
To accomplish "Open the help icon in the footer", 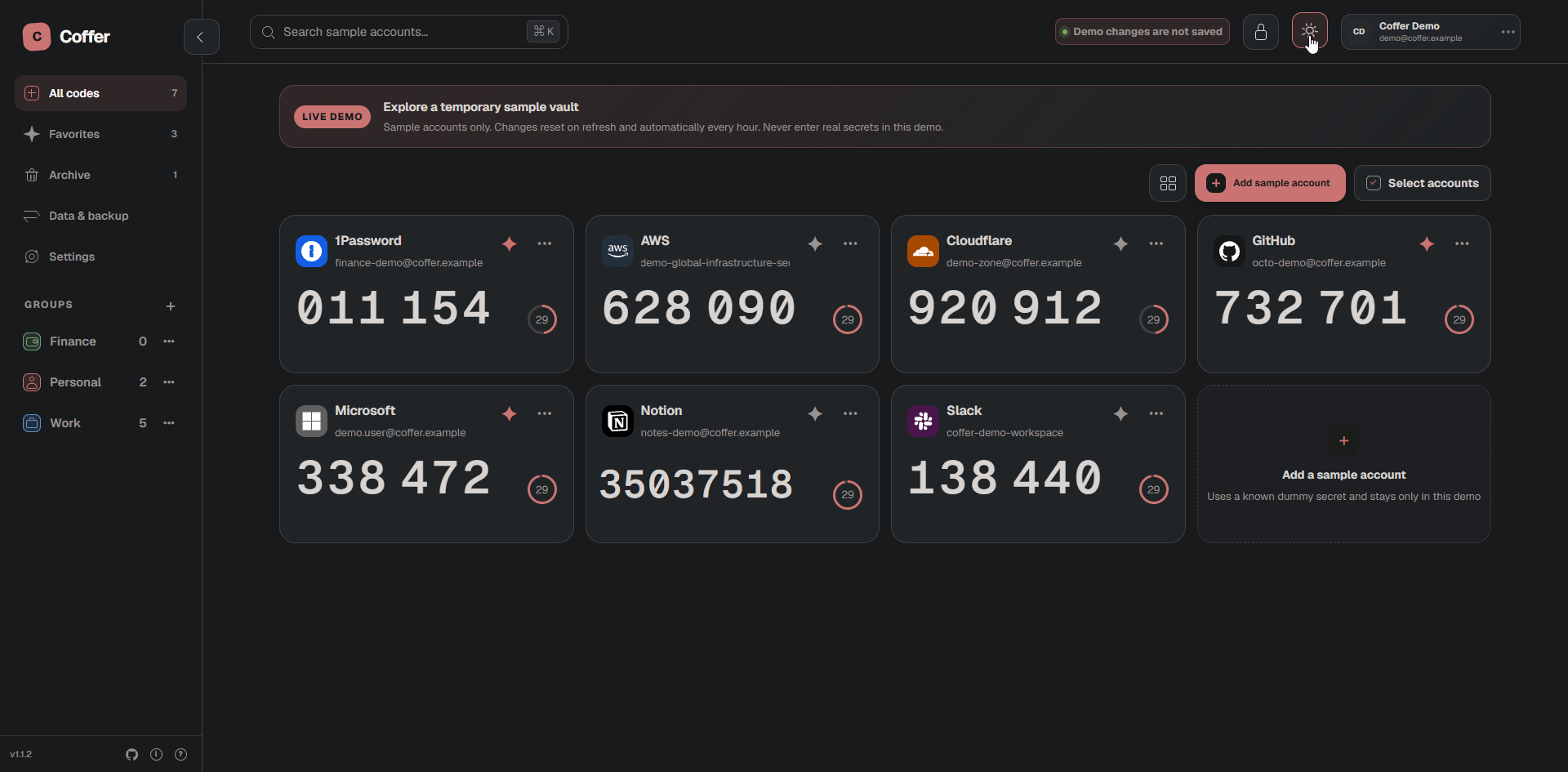I will 180,754.
